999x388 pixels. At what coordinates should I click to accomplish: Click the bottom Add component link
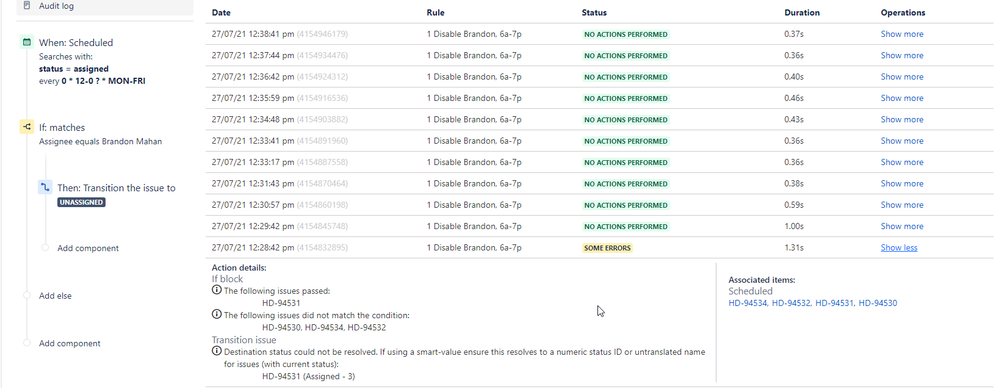(x=69, y=343)
